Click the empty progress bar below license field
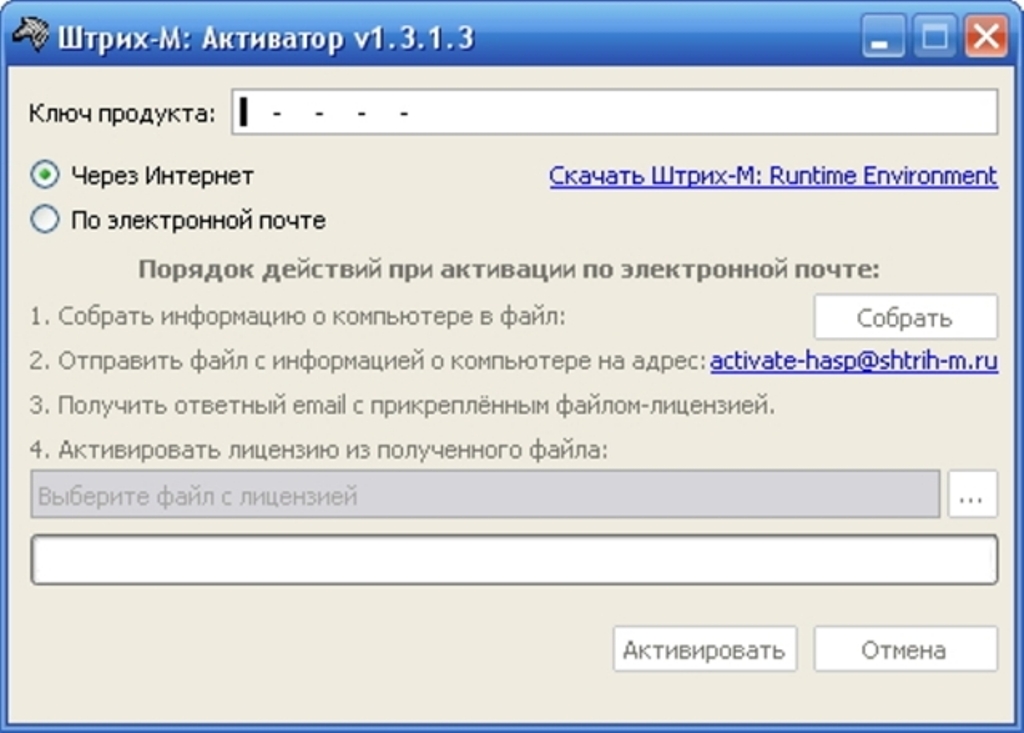The height and width of the screenshot is (733, 1024). coord(514,560)
